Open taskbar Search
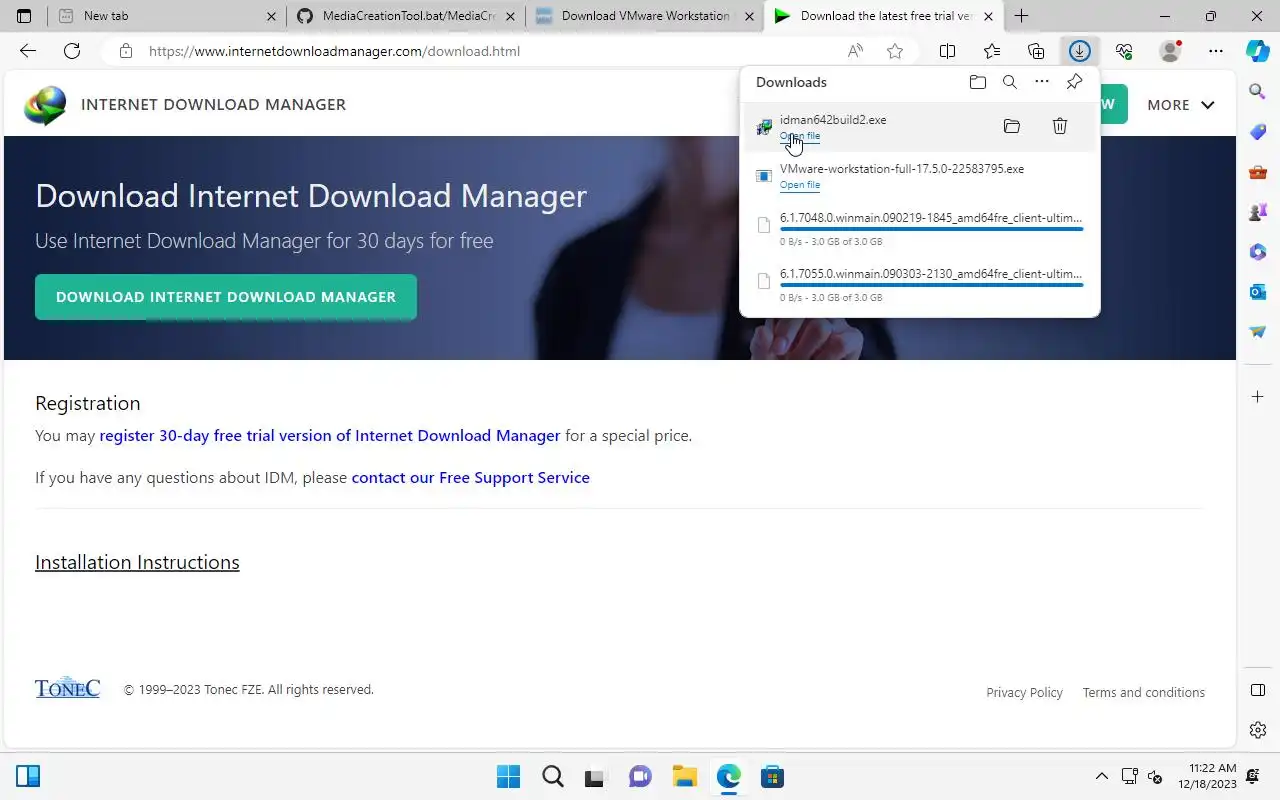The height and width of the screenshot is (800, 1280). (x=552, y=776)
